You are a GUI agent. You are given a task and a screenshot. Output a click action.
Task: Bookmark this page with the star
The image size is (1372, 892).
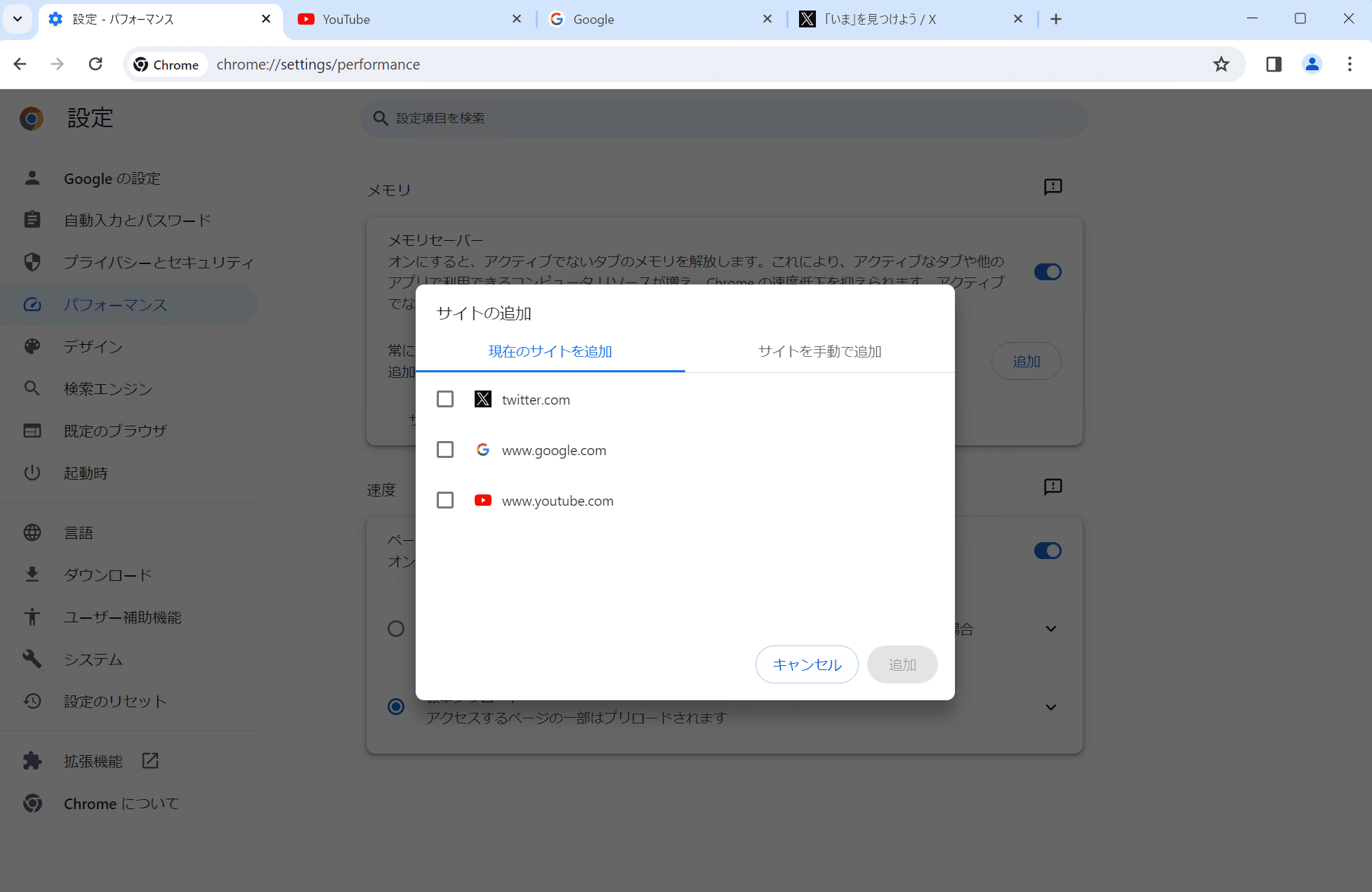(1221, 65)
